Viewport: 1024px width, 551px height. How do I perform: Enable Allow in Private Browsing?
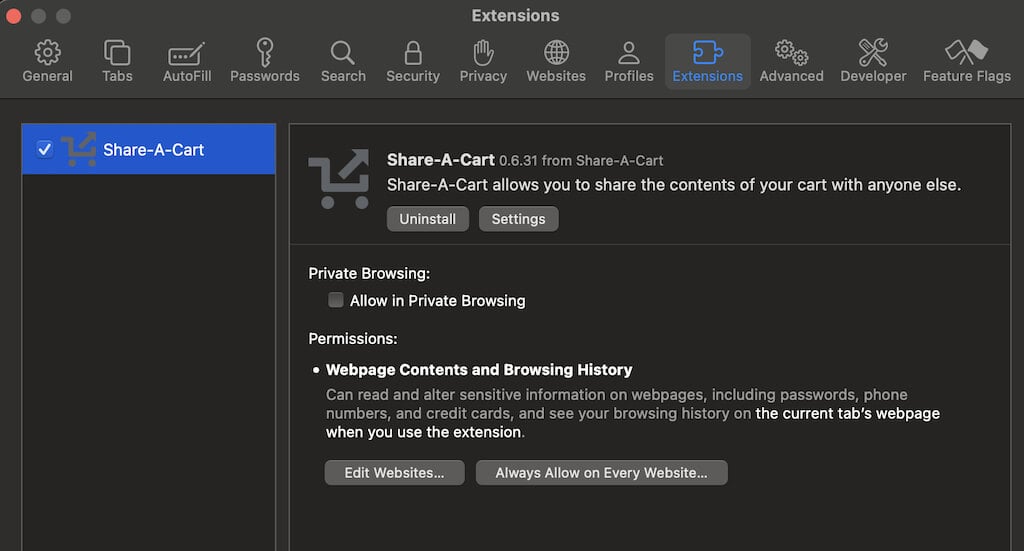pos(336,300)
